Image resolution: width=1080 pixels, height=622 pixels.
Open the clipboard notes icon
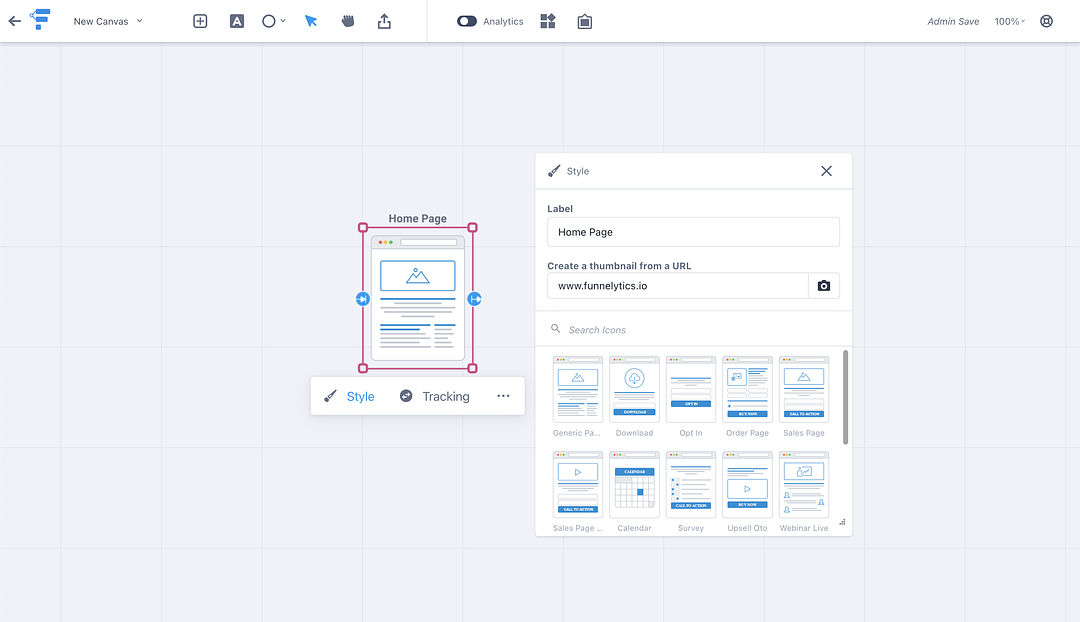pyautogui.click(x=585, y=21)
